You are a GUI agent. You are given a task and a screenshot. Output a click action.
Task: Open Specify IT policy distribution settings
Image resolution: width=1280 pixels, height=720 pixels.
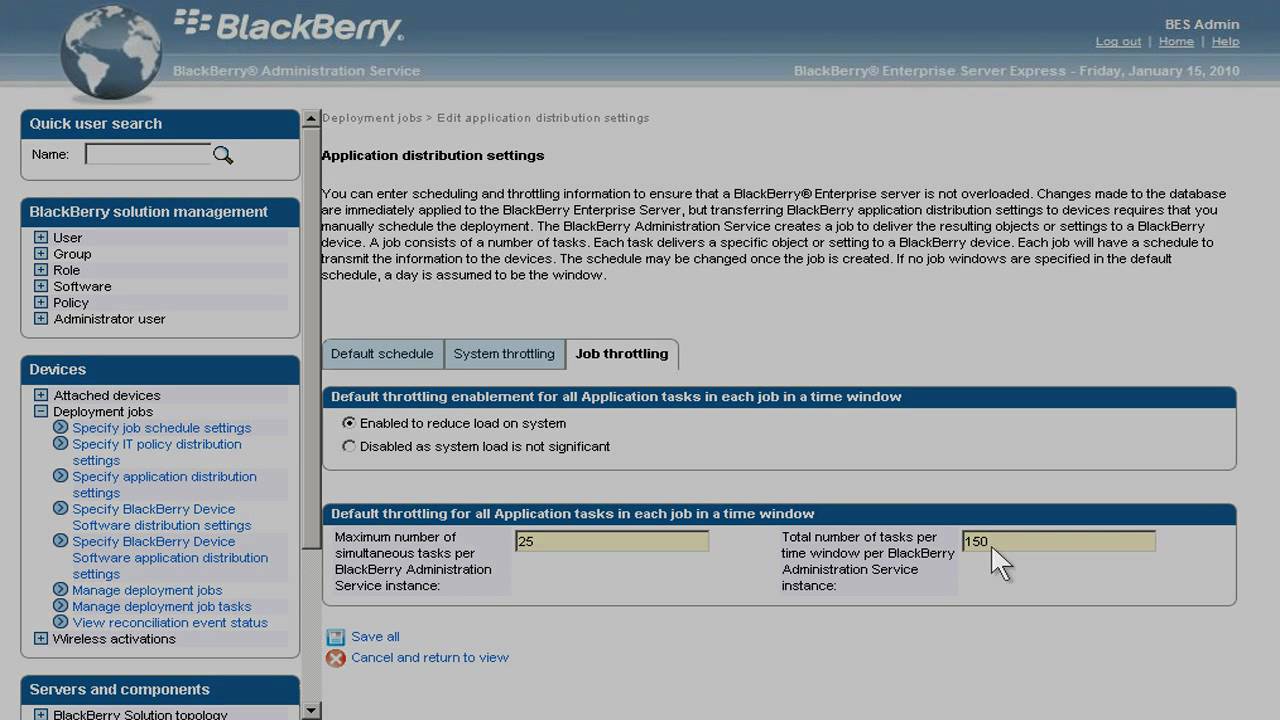157,452
